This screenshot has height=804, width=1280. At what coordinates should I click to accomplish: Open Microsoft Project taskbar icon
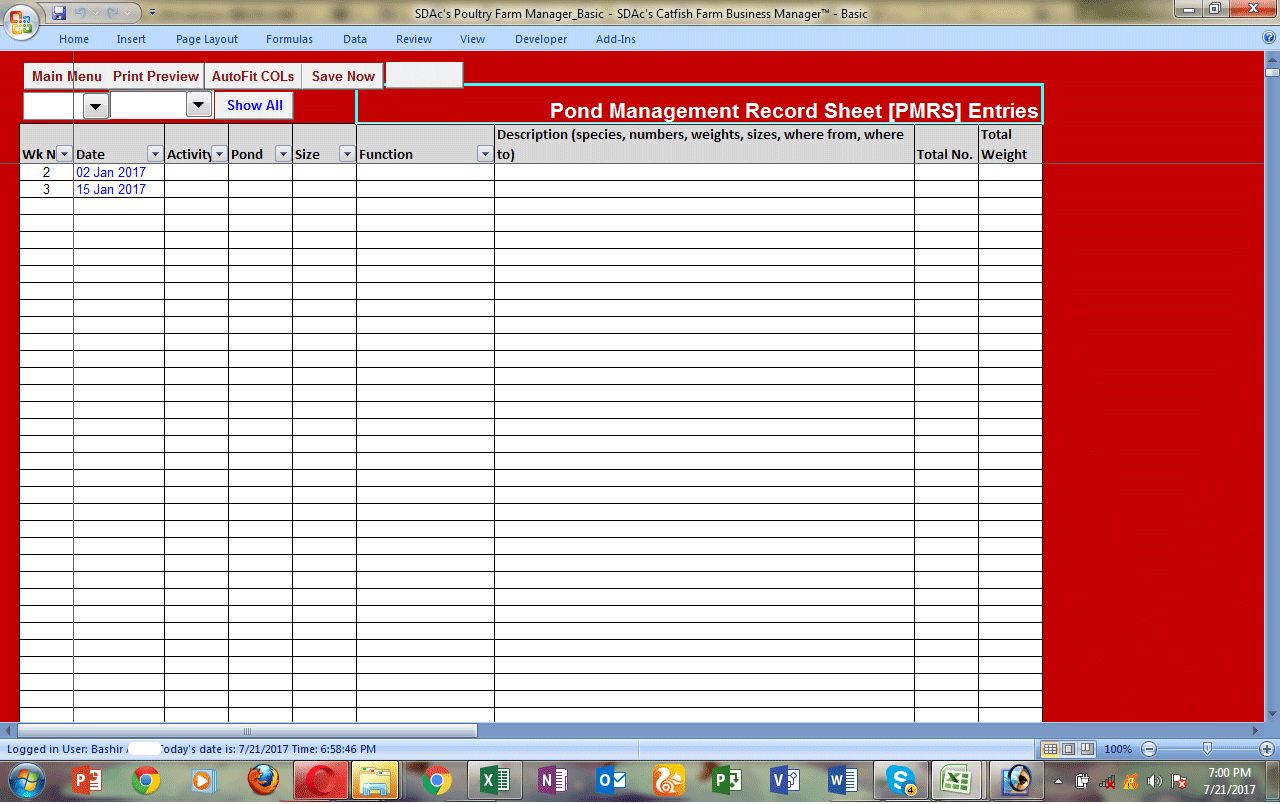coord(727,780)
